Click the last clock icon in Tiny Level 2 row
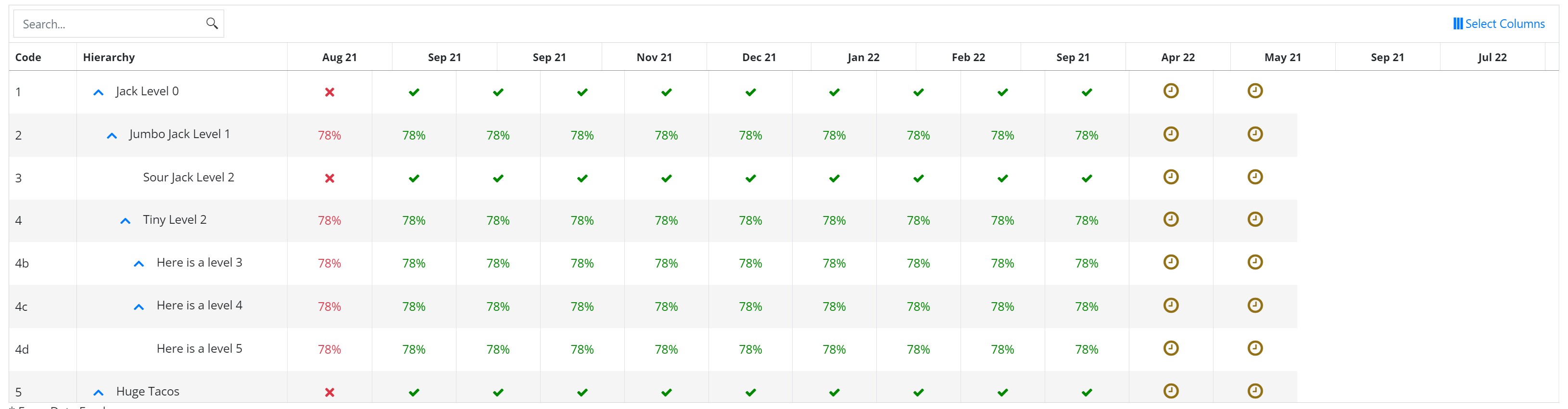This screenshot has width=1568, height=409. 1254,220
